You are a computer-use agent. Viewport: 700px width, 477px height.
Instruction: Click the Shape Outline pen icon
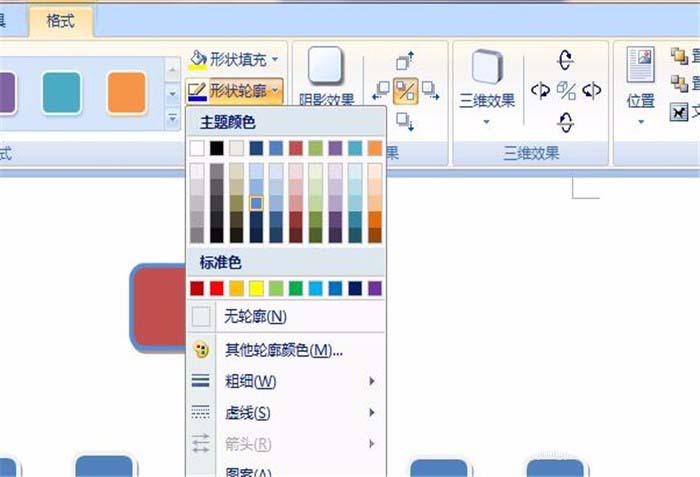click(x=197, y=91)
